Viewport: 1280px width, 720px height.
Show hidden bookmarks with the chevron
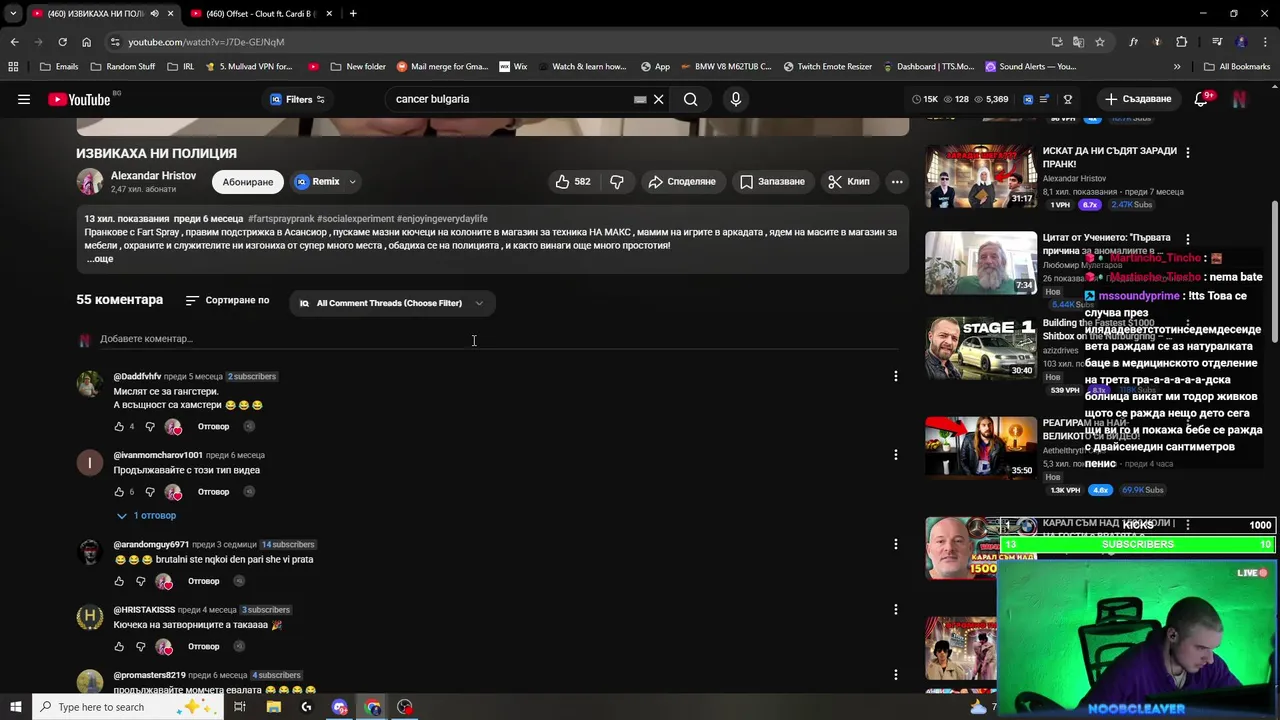(1177, 67)
